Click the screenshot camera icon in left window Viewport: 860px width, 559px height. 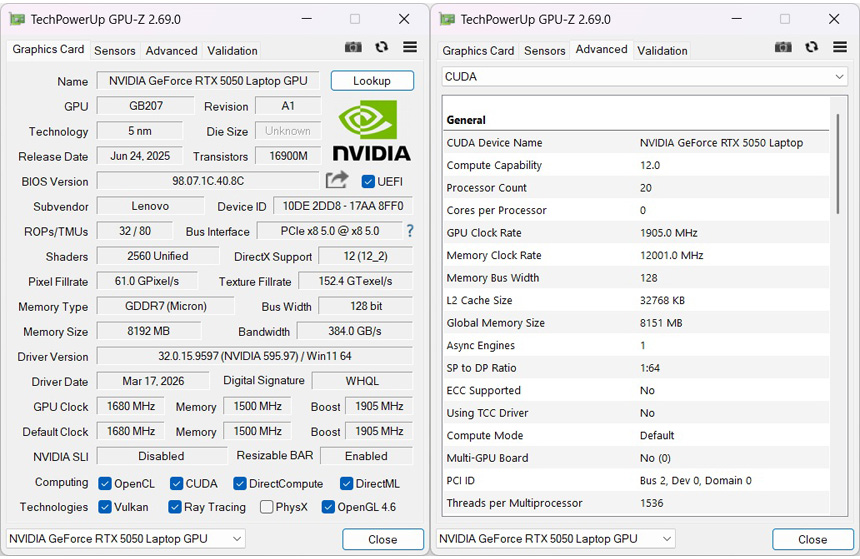pyautogui.click(x=353, y=47)
